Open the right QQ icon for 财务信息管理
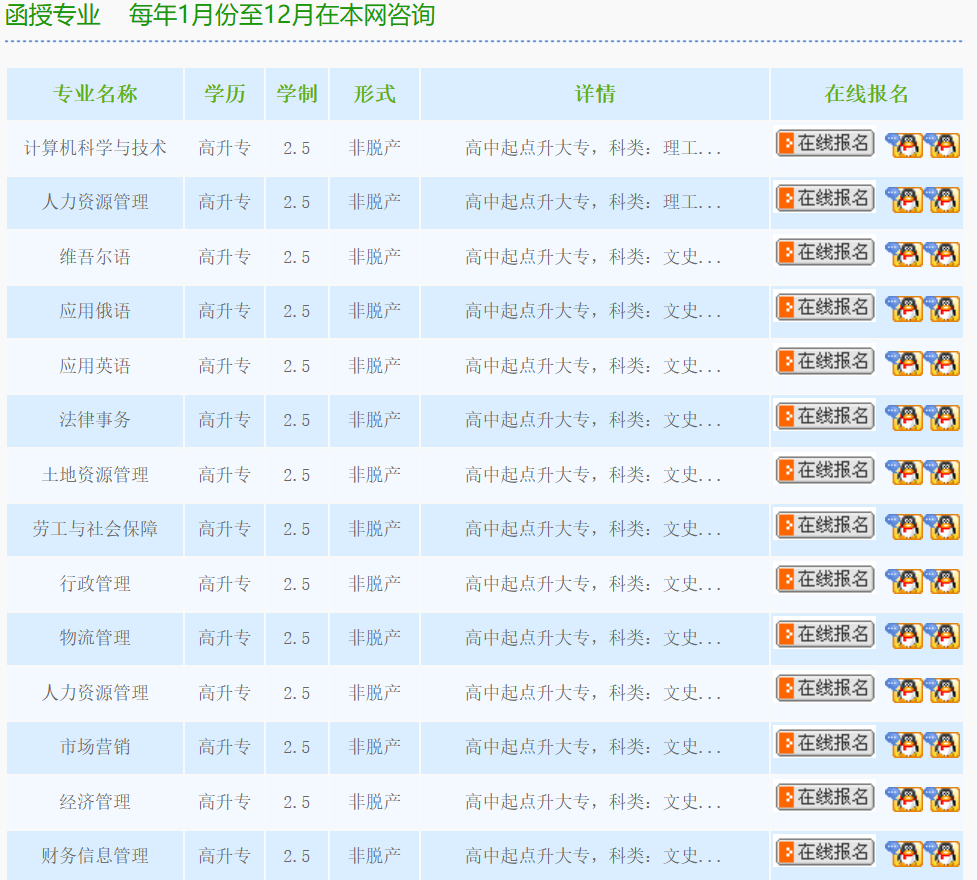The image size is (977, 880). click(942, 854)
